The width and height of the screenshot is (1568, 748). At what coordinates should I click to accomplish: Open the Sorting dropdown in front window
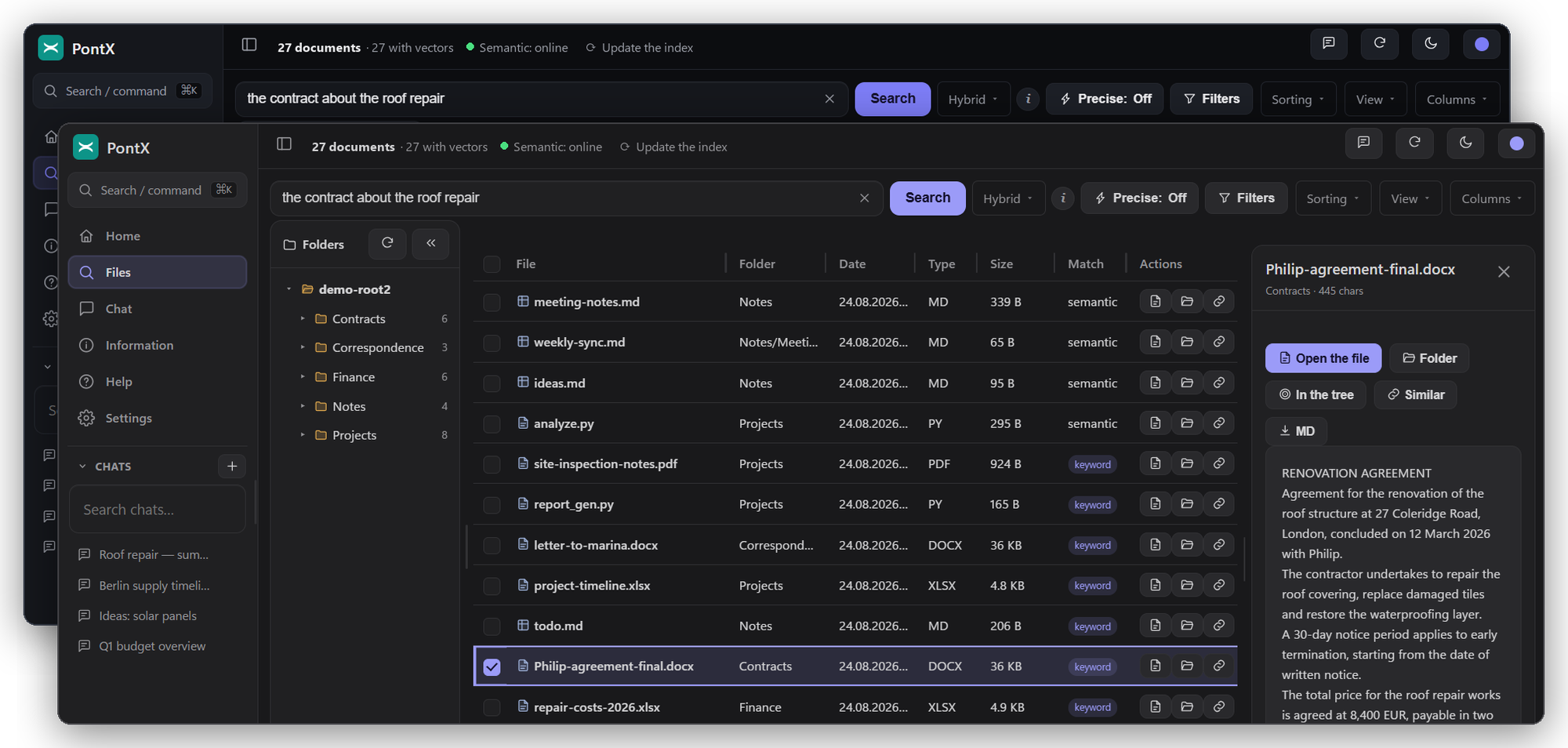[x=1333, y=198]
